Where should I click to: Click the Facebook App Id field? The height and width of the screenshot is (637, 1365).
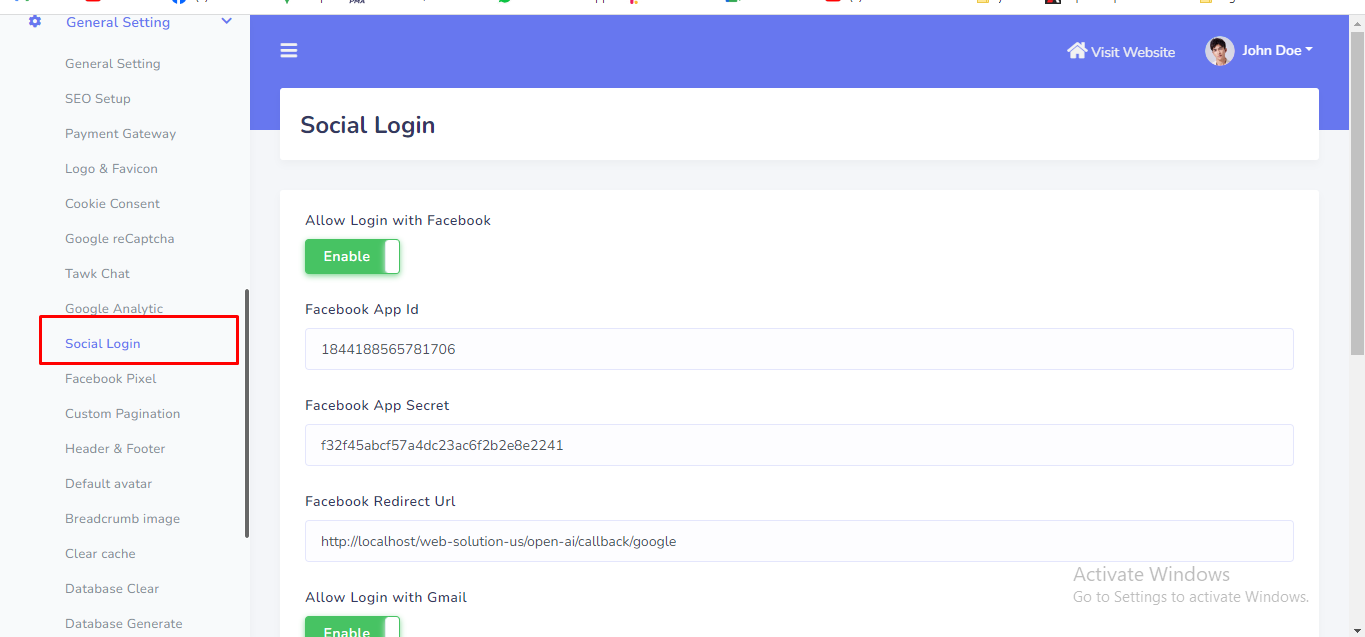point(798,349)
